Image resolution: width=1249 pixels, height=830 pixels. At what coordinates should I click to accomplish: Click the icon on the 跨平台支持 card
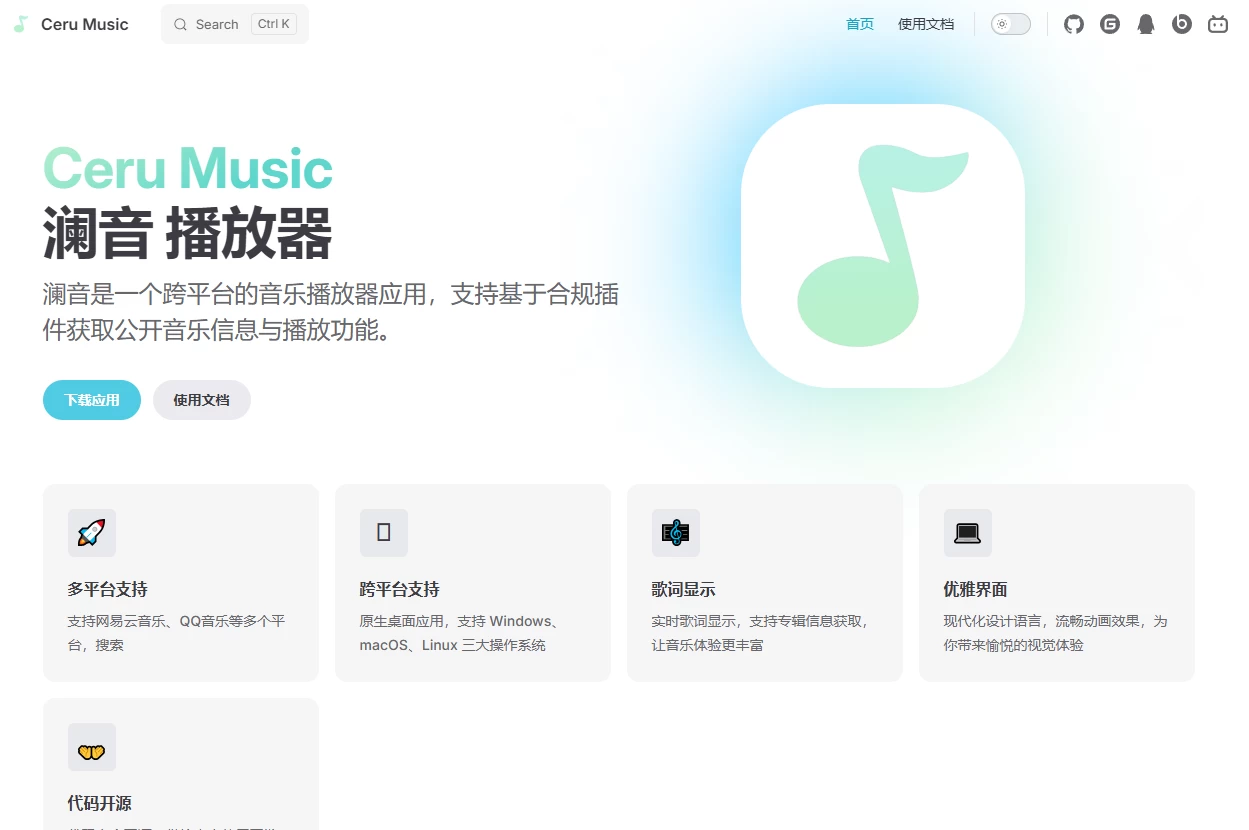coord(383,533)
